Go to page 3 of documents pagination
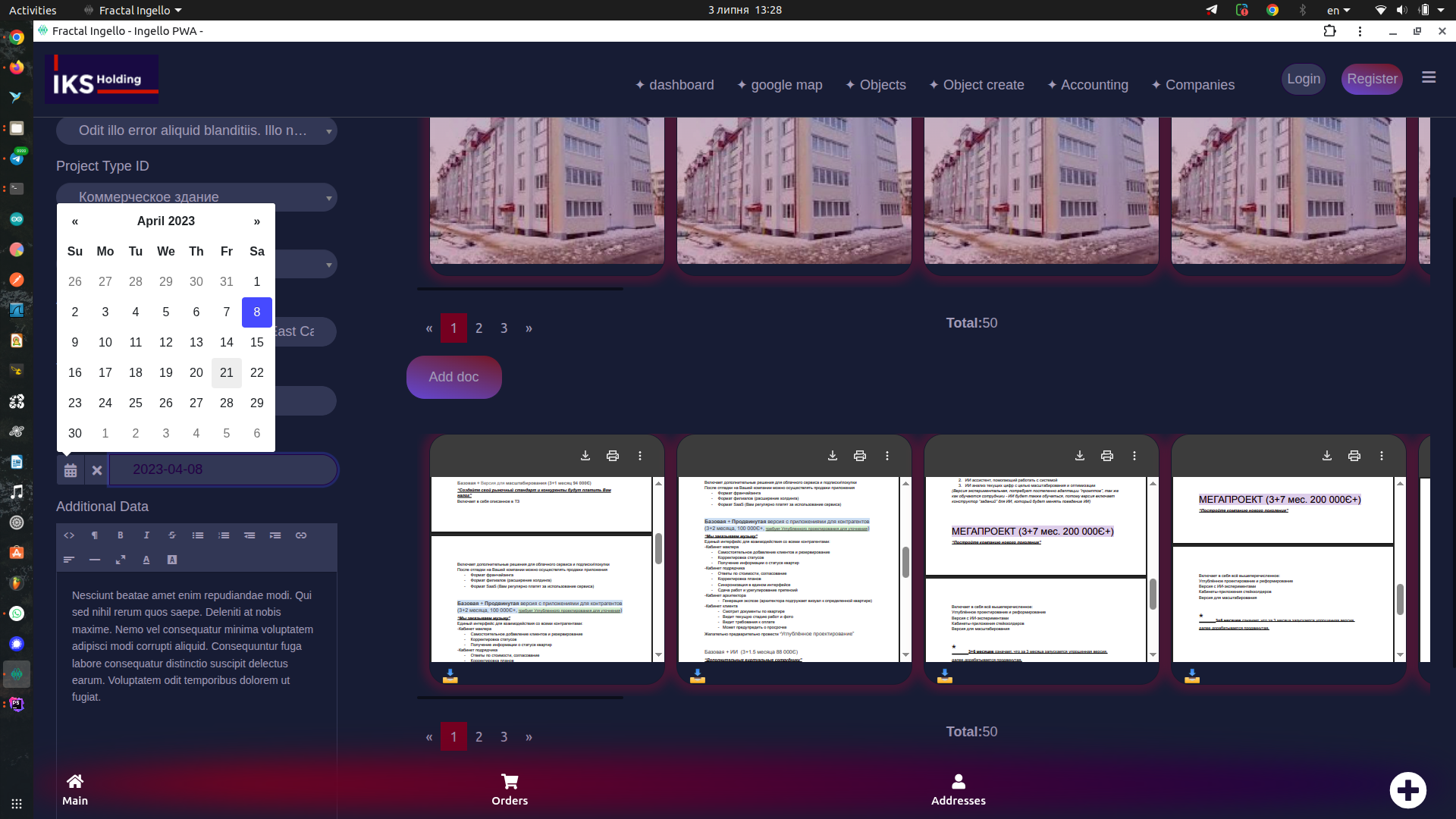 click(504, 737)
